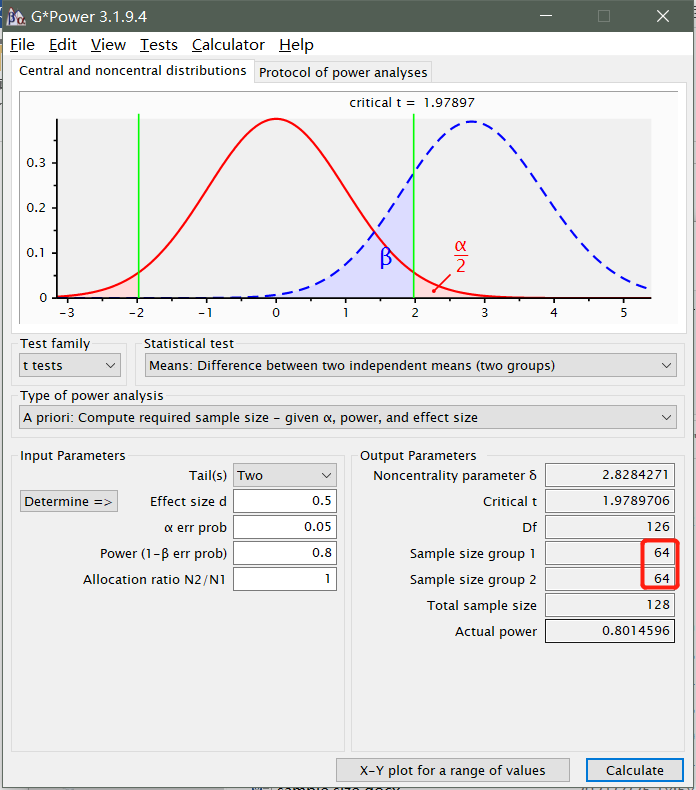Open the Tests menu
The height and width of the screenshot is (790, 696).
pos(159,45)
